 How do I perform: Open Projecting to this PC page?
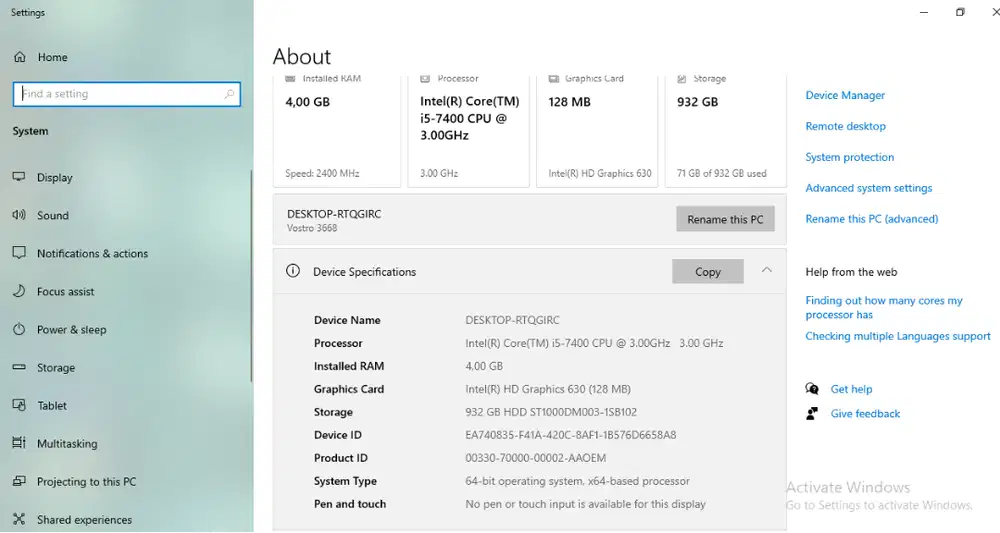tap(86, 481)
